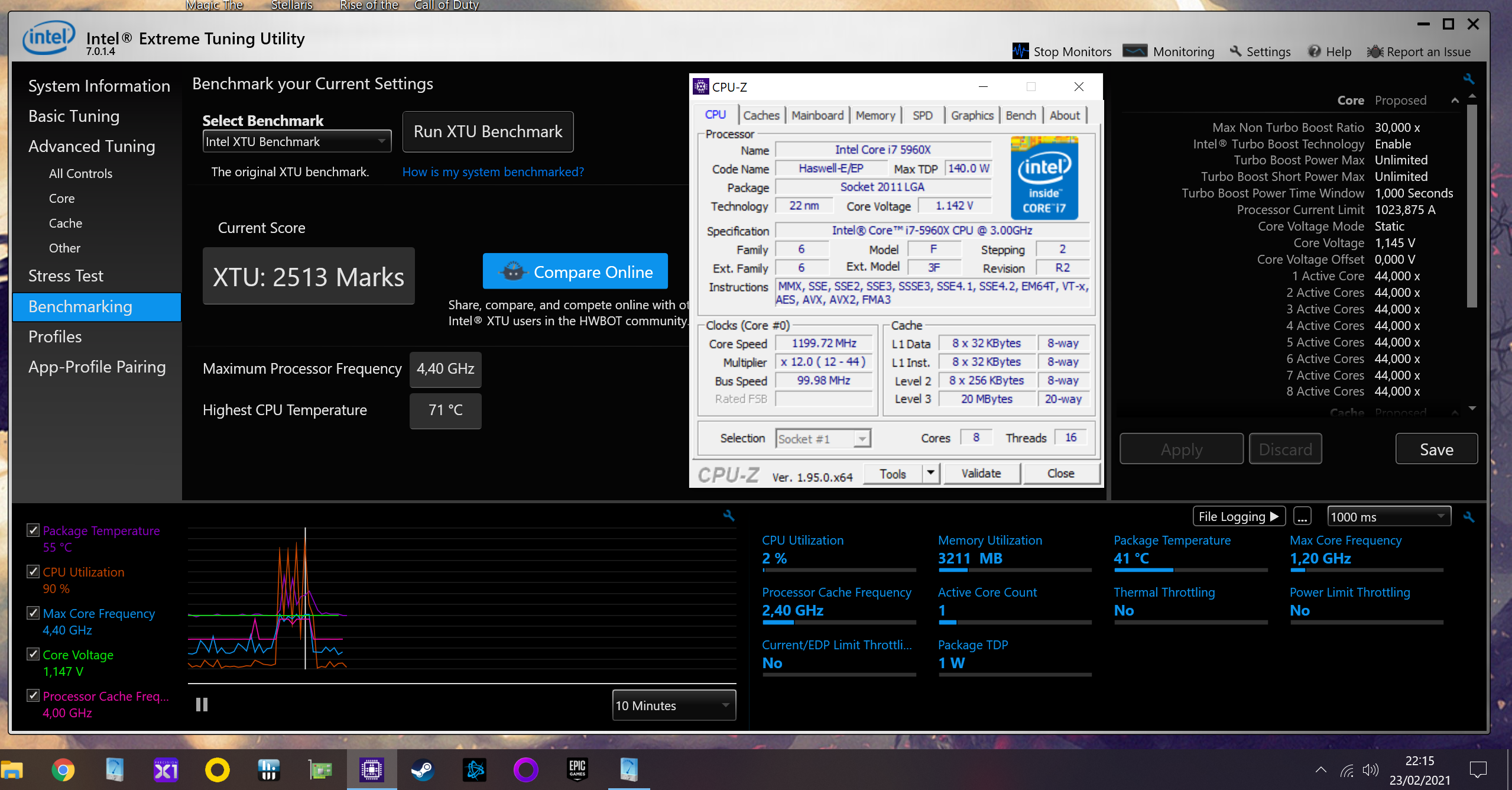This screenshot has height=790, width=1512.
Task: Open the Steam icon in taskbar
Action: 423,770
